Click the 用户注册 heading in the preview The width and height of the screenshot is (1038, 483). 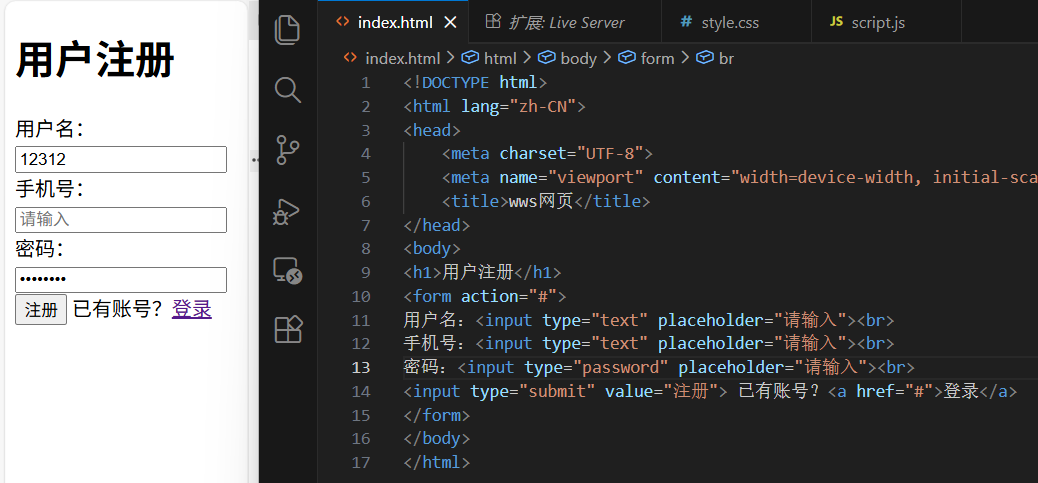95,60
